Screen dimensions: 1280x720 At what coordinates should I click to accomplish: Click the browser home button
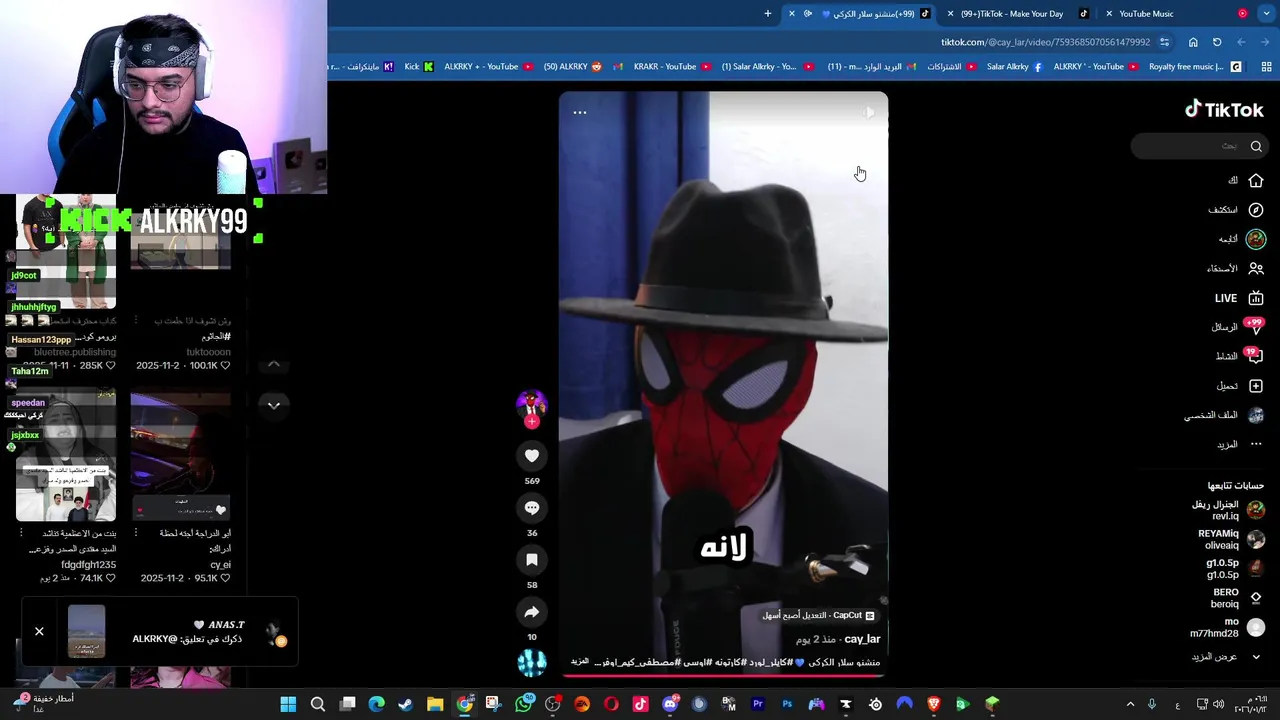(x=1193, y=42)
